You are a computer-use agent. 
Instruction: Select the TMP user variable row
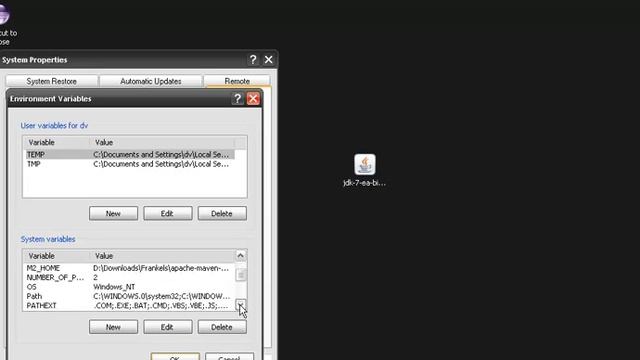click(x=130, y=164)
